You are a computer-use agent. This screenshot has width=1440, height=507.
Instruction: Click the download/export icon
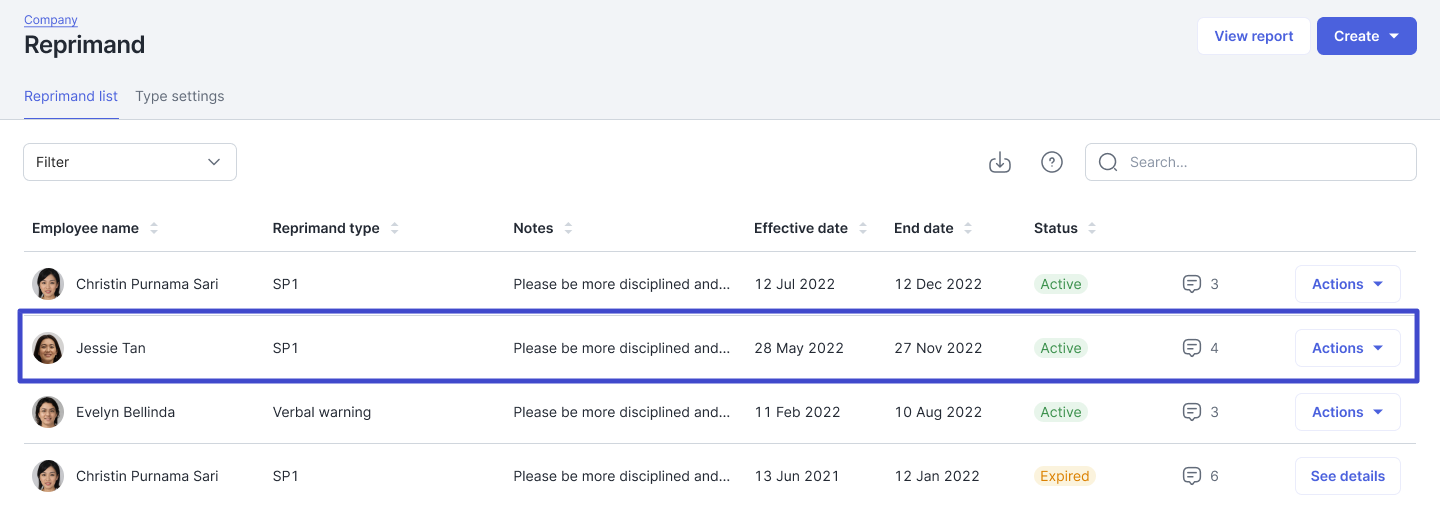[1000, 162]
